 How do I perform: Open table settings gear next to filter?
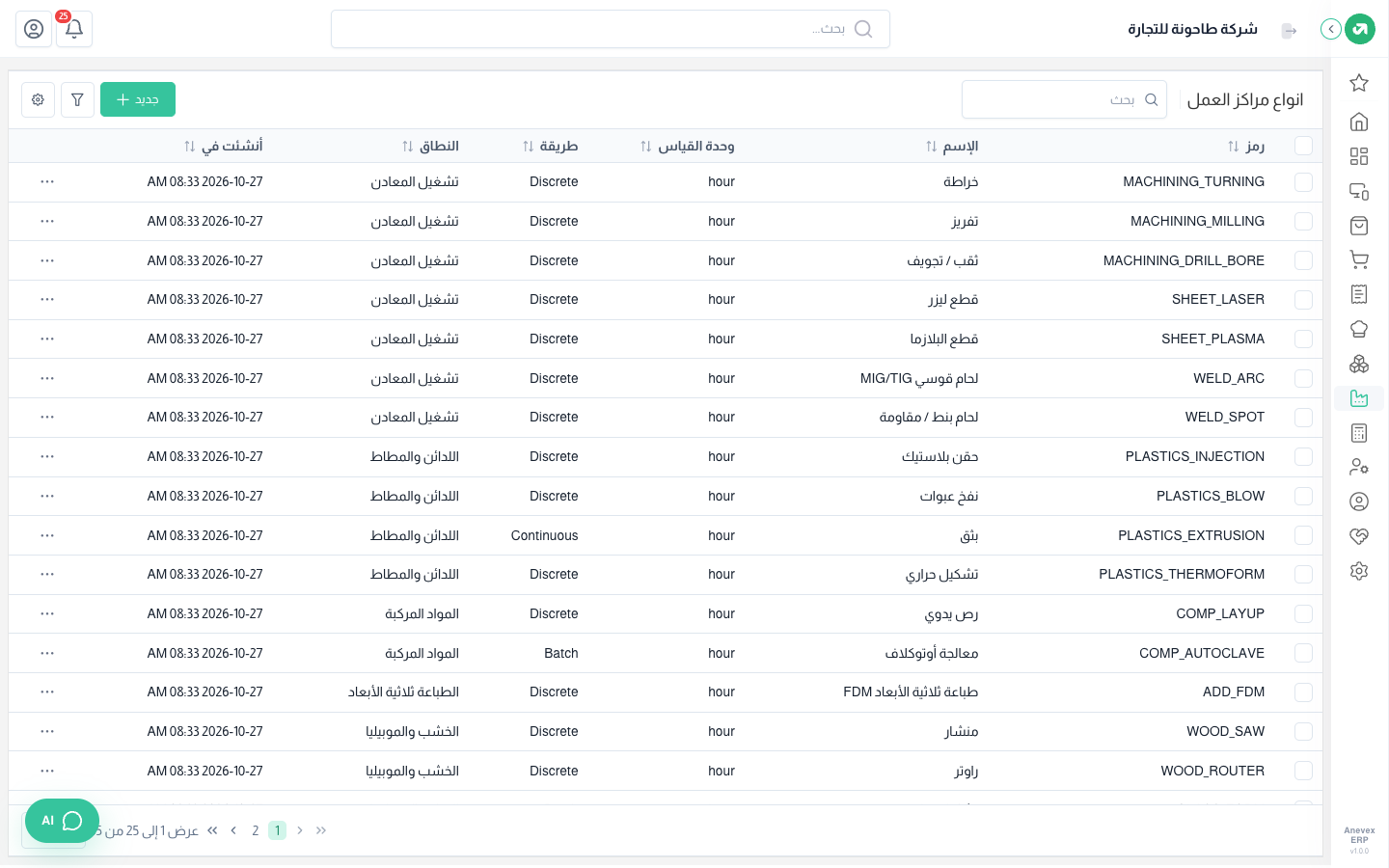tap(38, 99)
